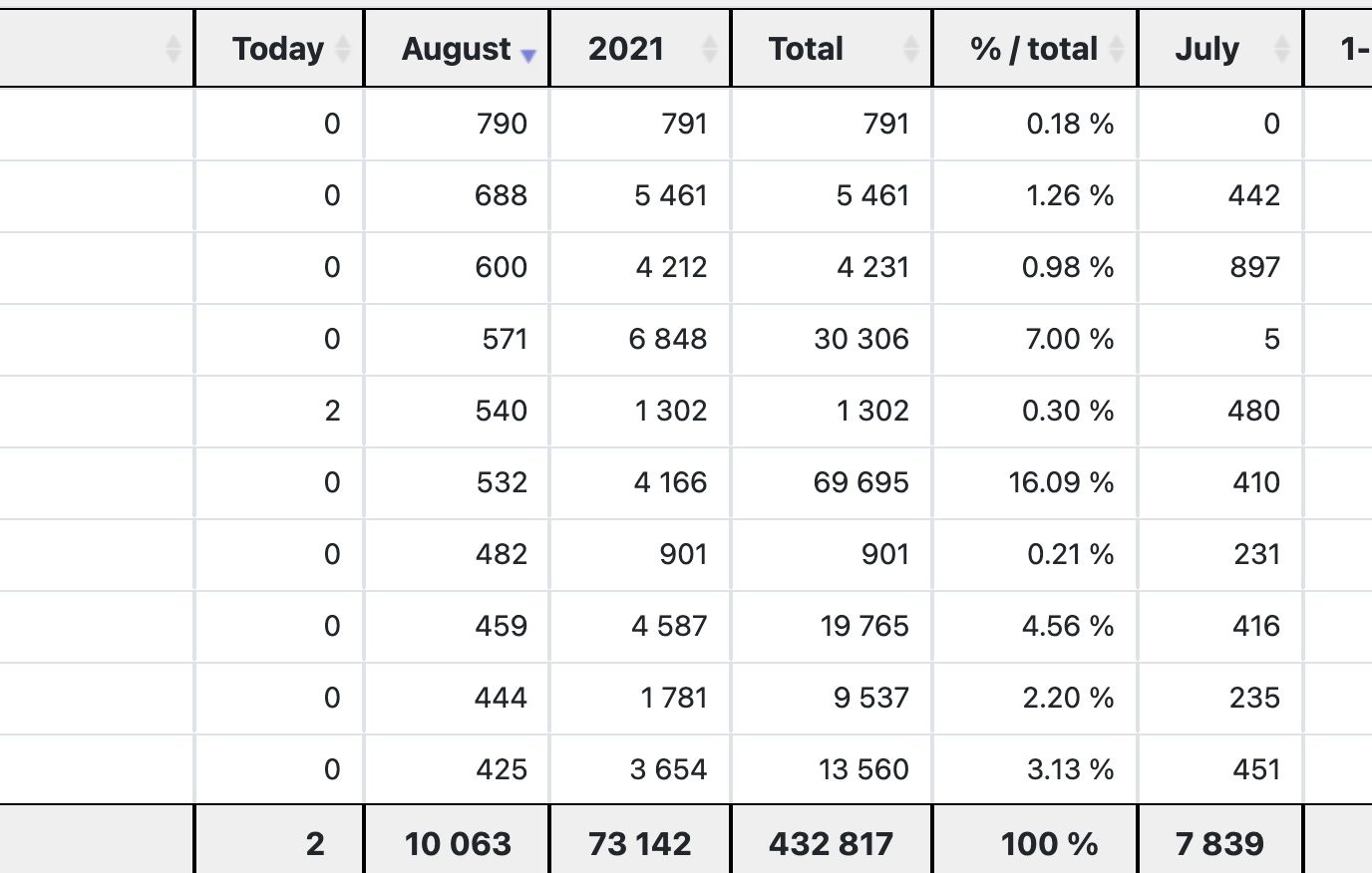Click sort arrows next to % / total
Screen dimensions: 1372x873
(1117, 49)
